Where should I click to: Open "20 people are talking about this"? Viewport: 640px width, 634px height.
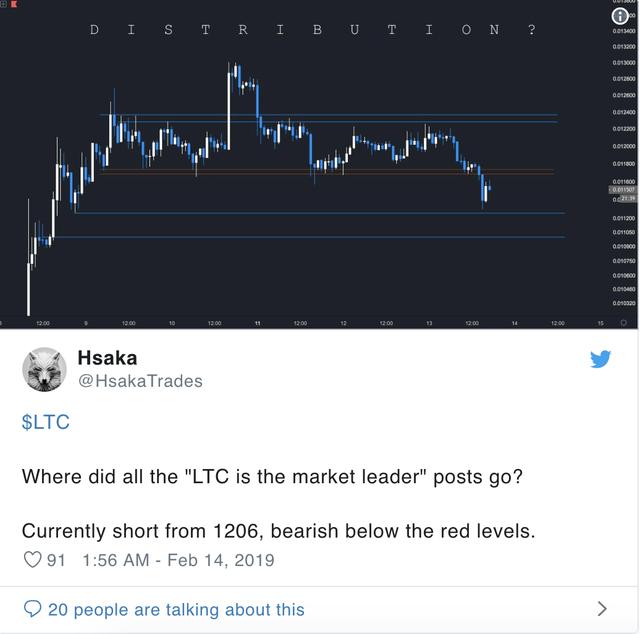176,610
